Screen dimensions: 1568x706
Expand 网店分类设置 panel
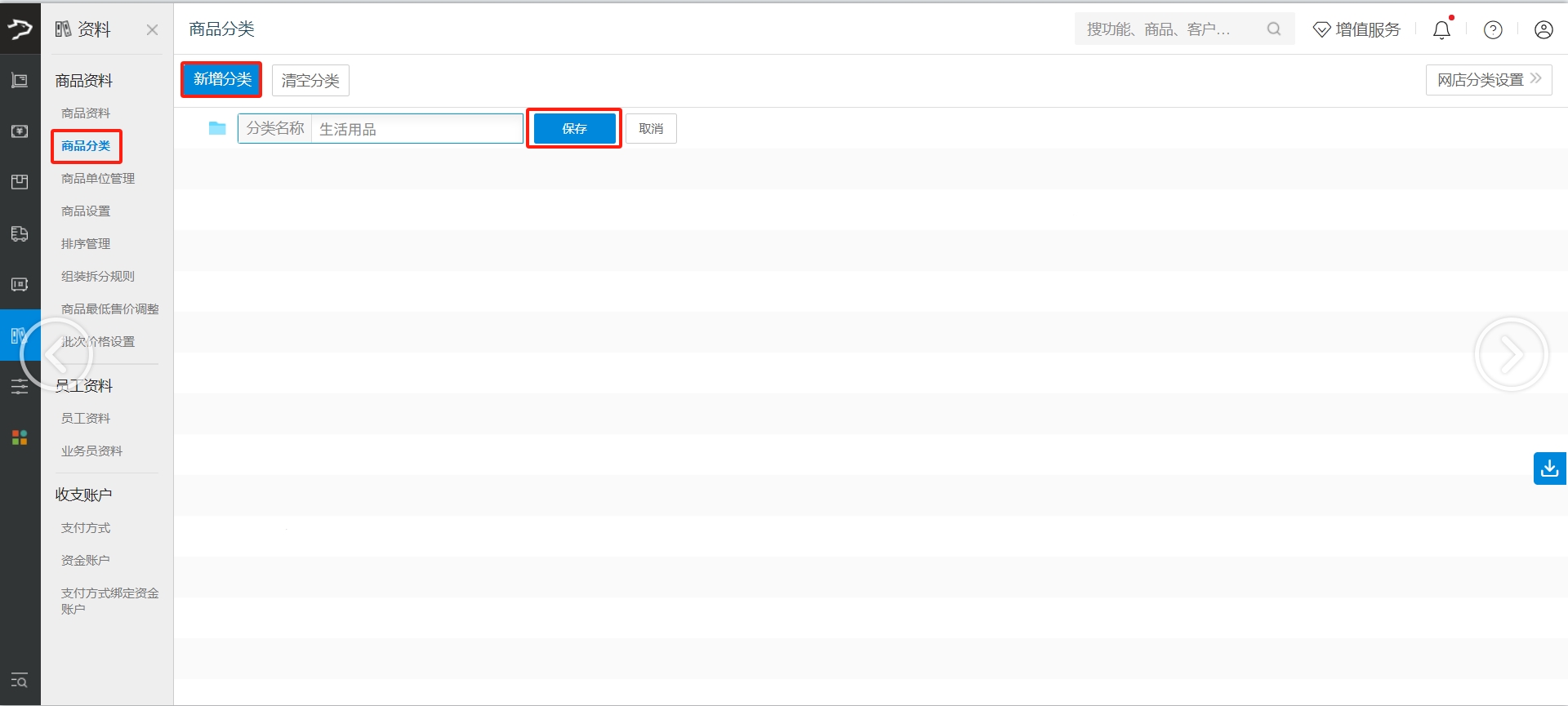coord(1488,80)
